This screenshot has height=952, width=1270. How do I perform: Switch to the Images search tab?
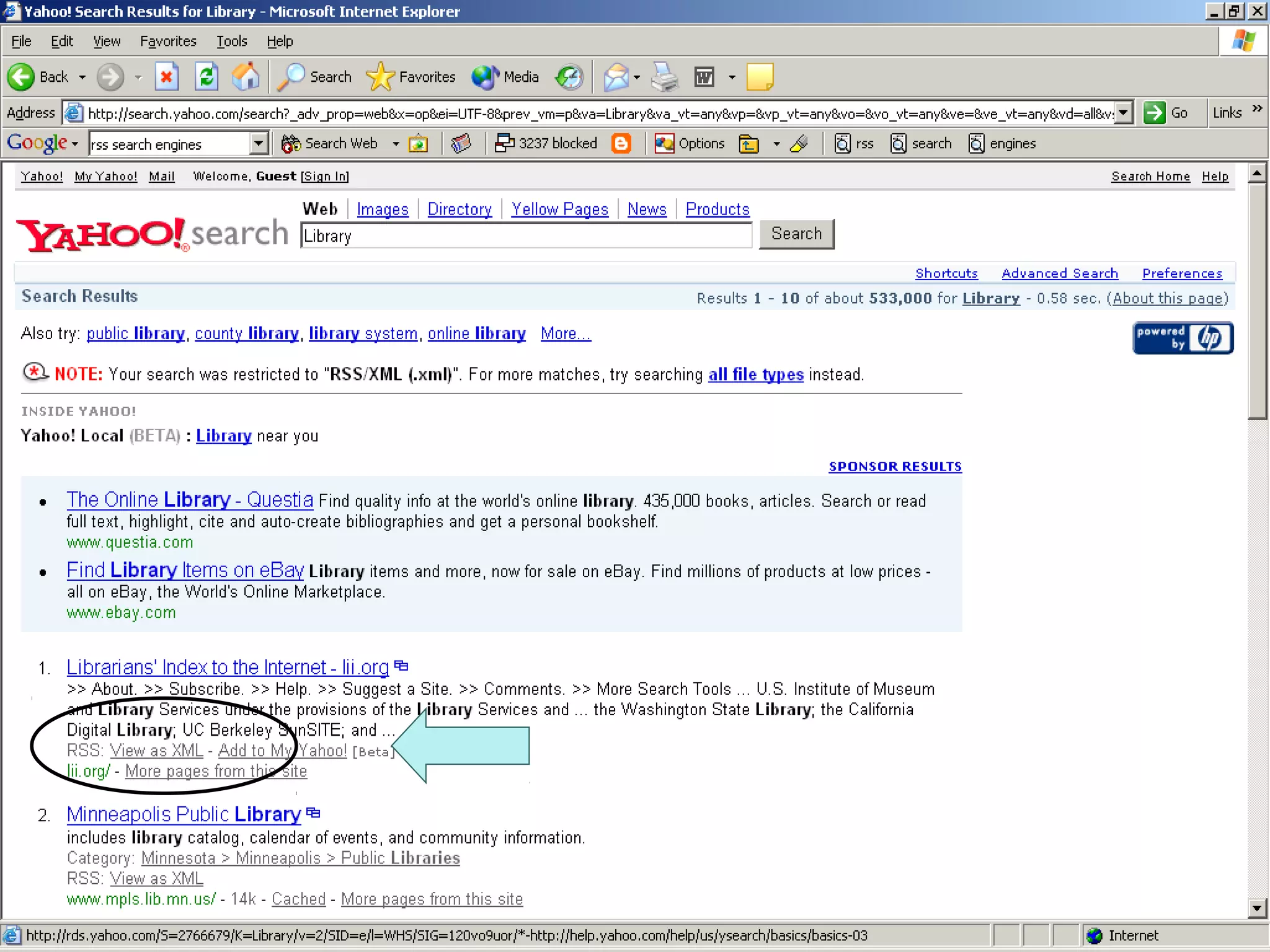click(x=383, y=209)
